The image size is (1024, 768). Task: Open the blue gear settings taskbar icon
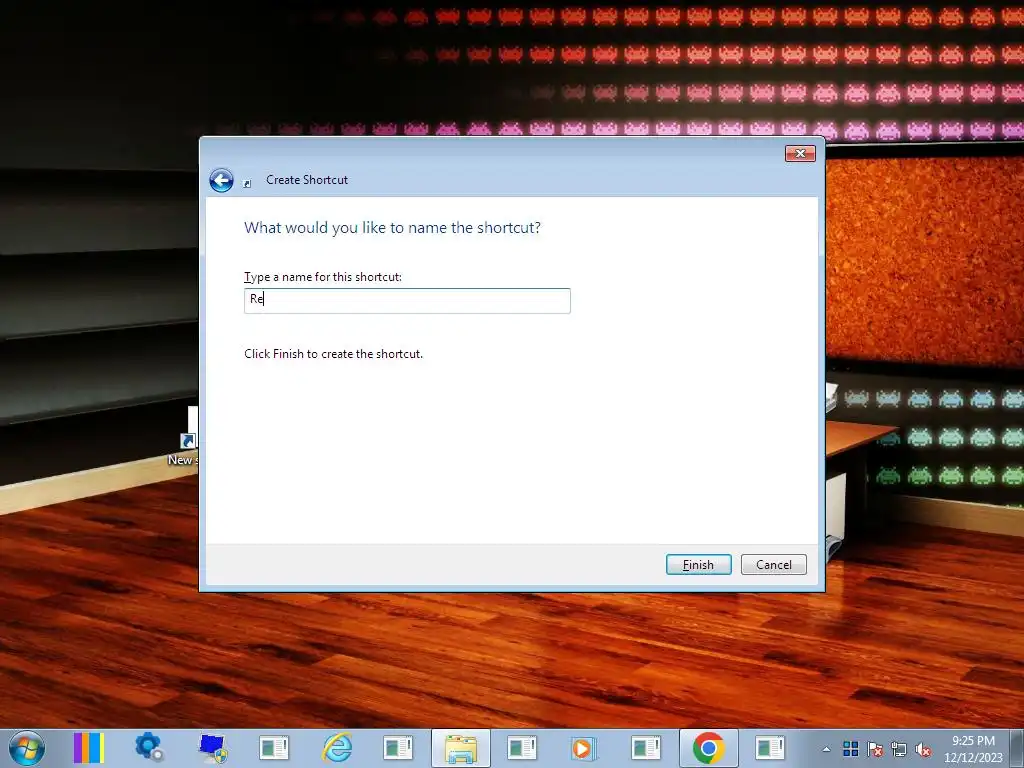point(149,748)
